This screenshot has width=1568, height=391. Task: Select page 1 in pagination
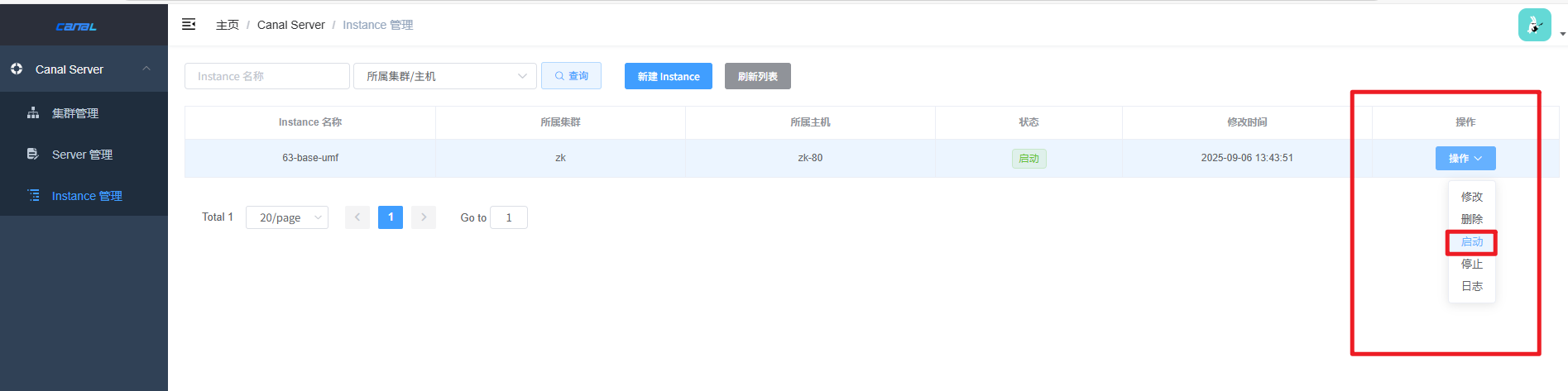point(391,217)
